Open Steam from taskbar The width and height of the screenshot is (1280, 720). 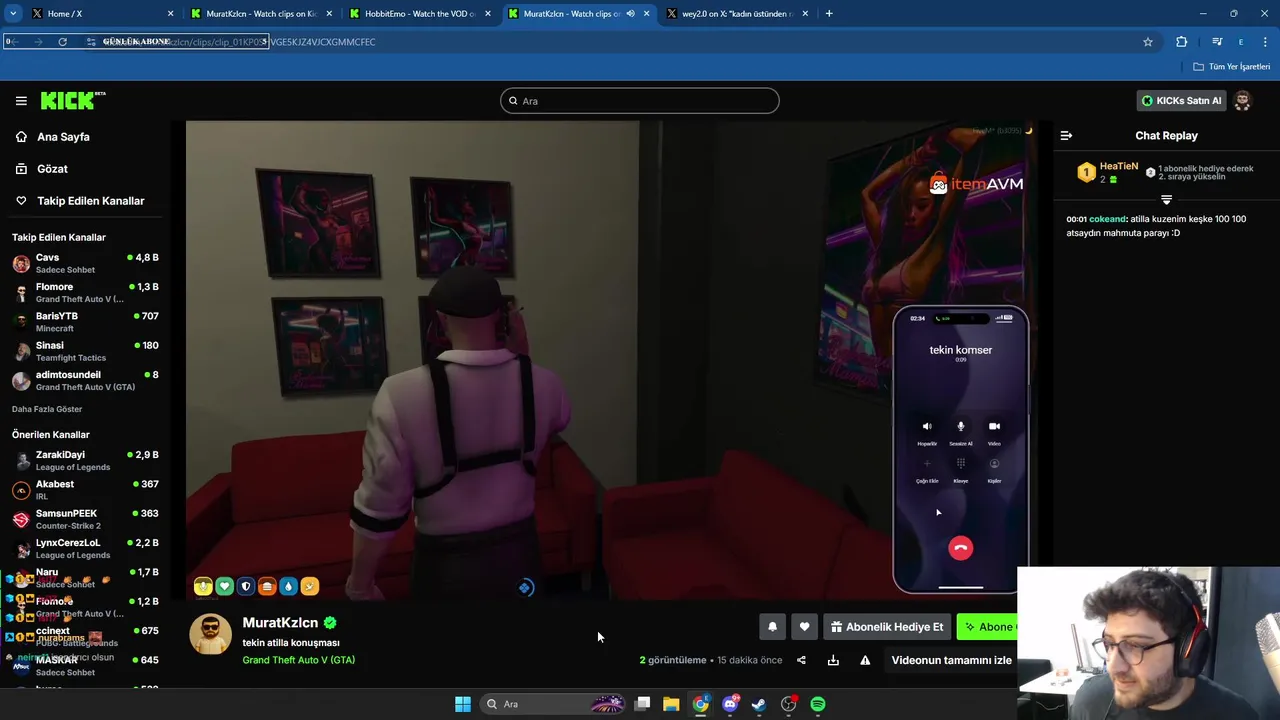pyautogui.click(x=759, y=704)
